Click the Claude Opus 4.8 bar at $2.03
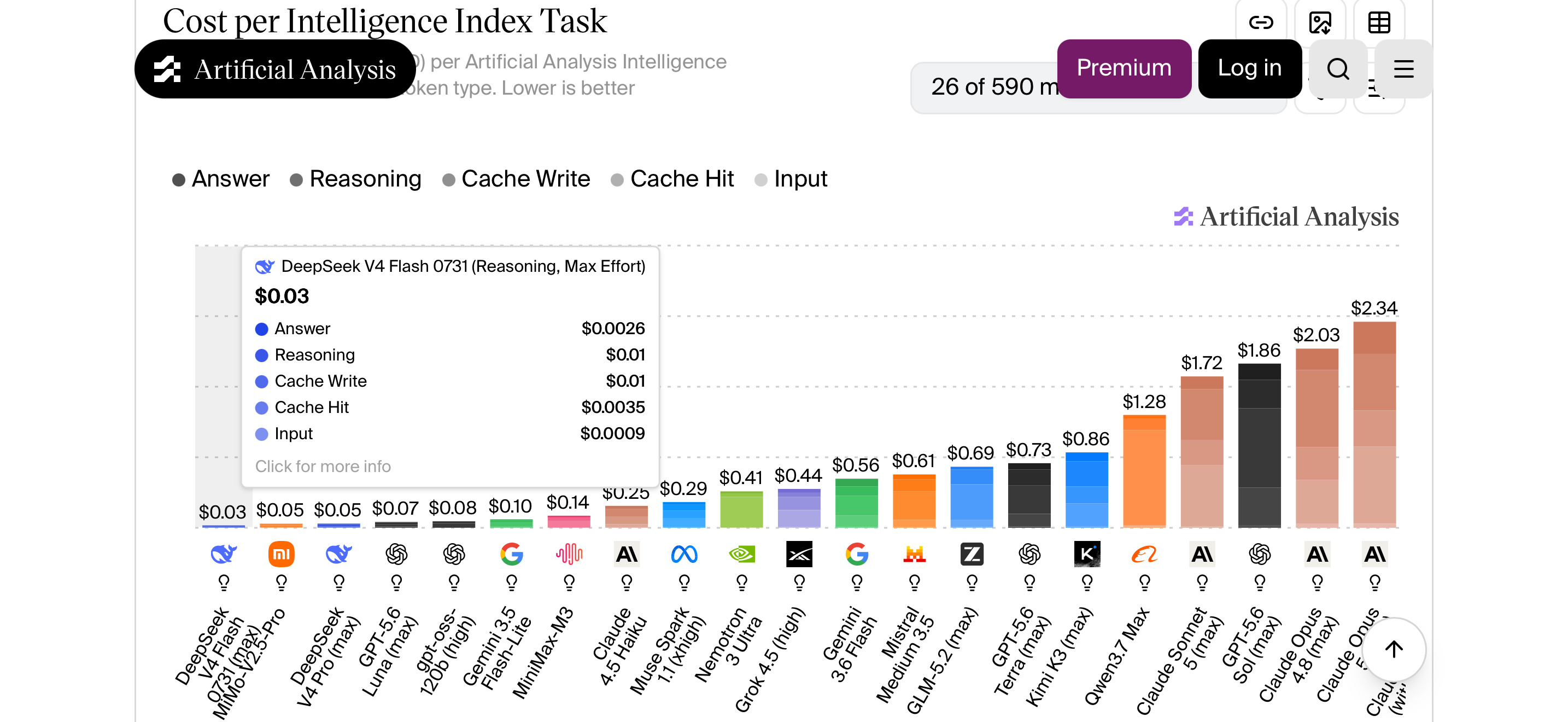 pyautogui.click(x=1317, y=438)
